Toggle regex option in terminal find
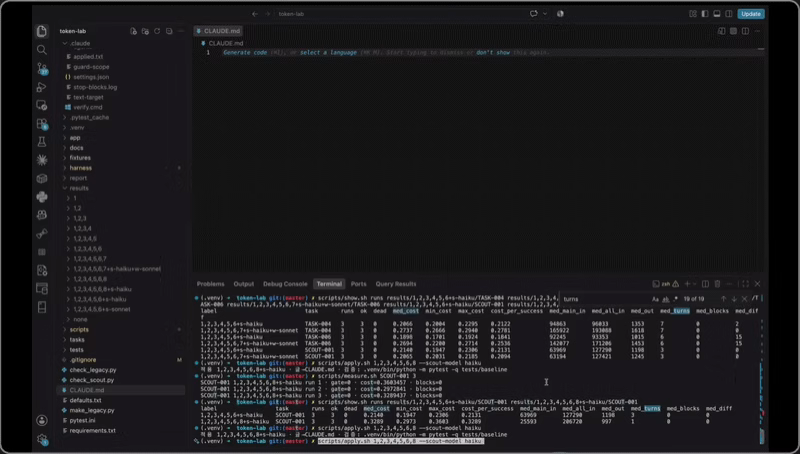The image size is (800, 454). coord(676,299)
